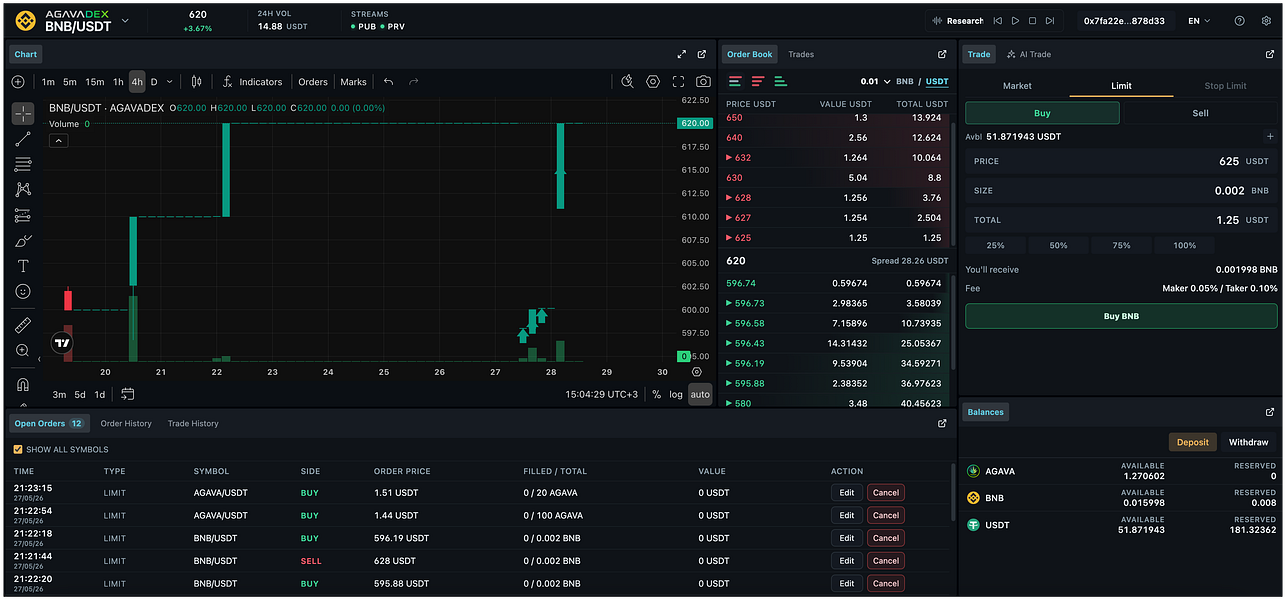Open the Trade History tab
The image size is (1286, 600).
pyautogui.click(x=193, y=424)
